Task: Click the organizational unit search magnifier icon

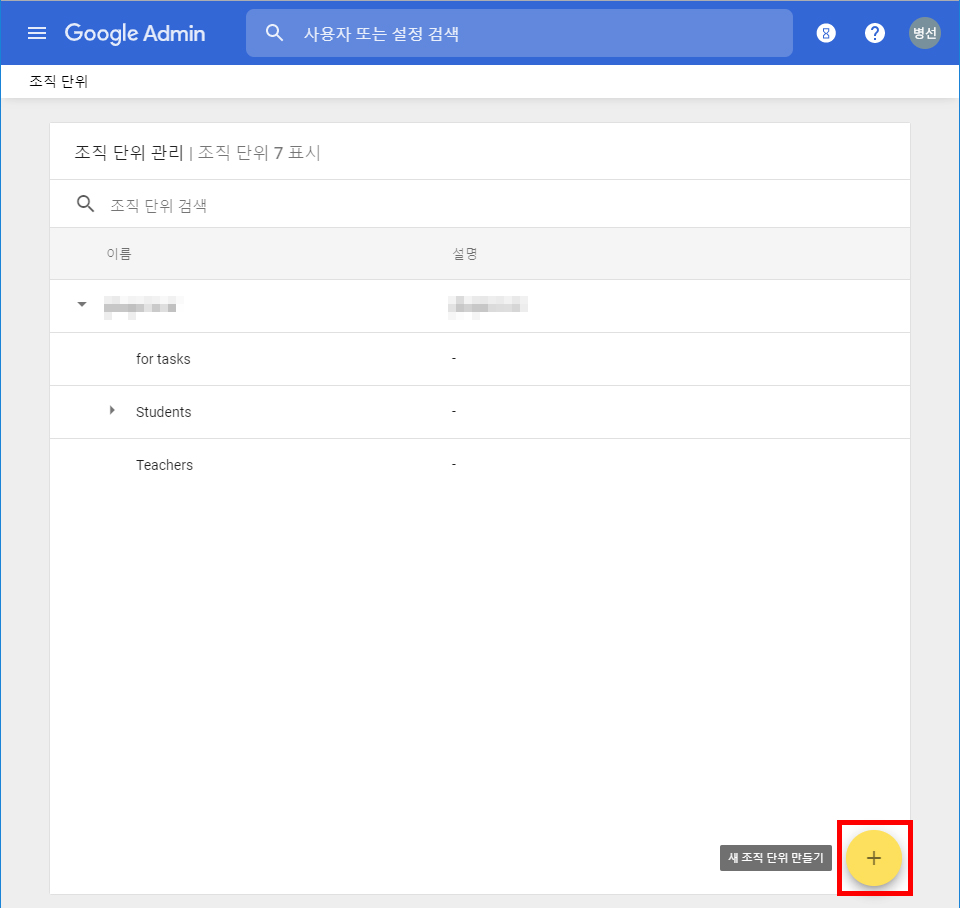Action: click(x=86, y=204)
